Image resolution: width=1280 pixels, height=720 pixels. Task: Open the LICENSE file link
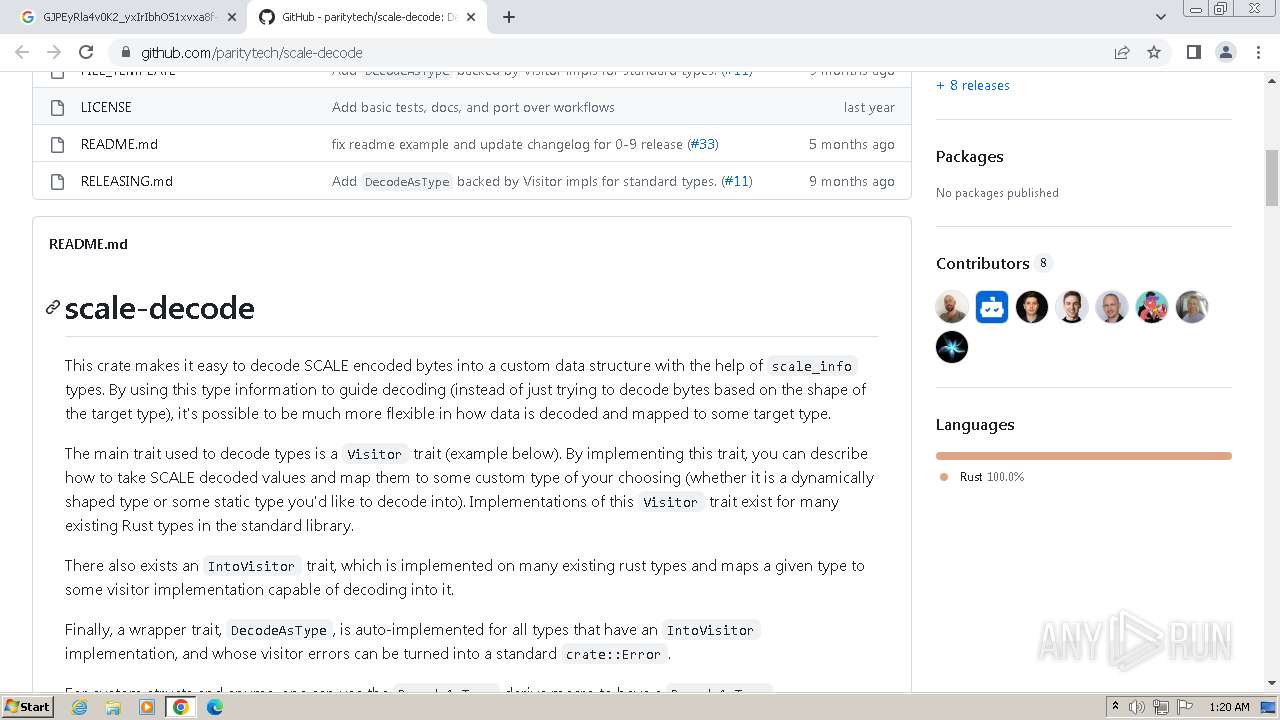(x=106, y=107)
